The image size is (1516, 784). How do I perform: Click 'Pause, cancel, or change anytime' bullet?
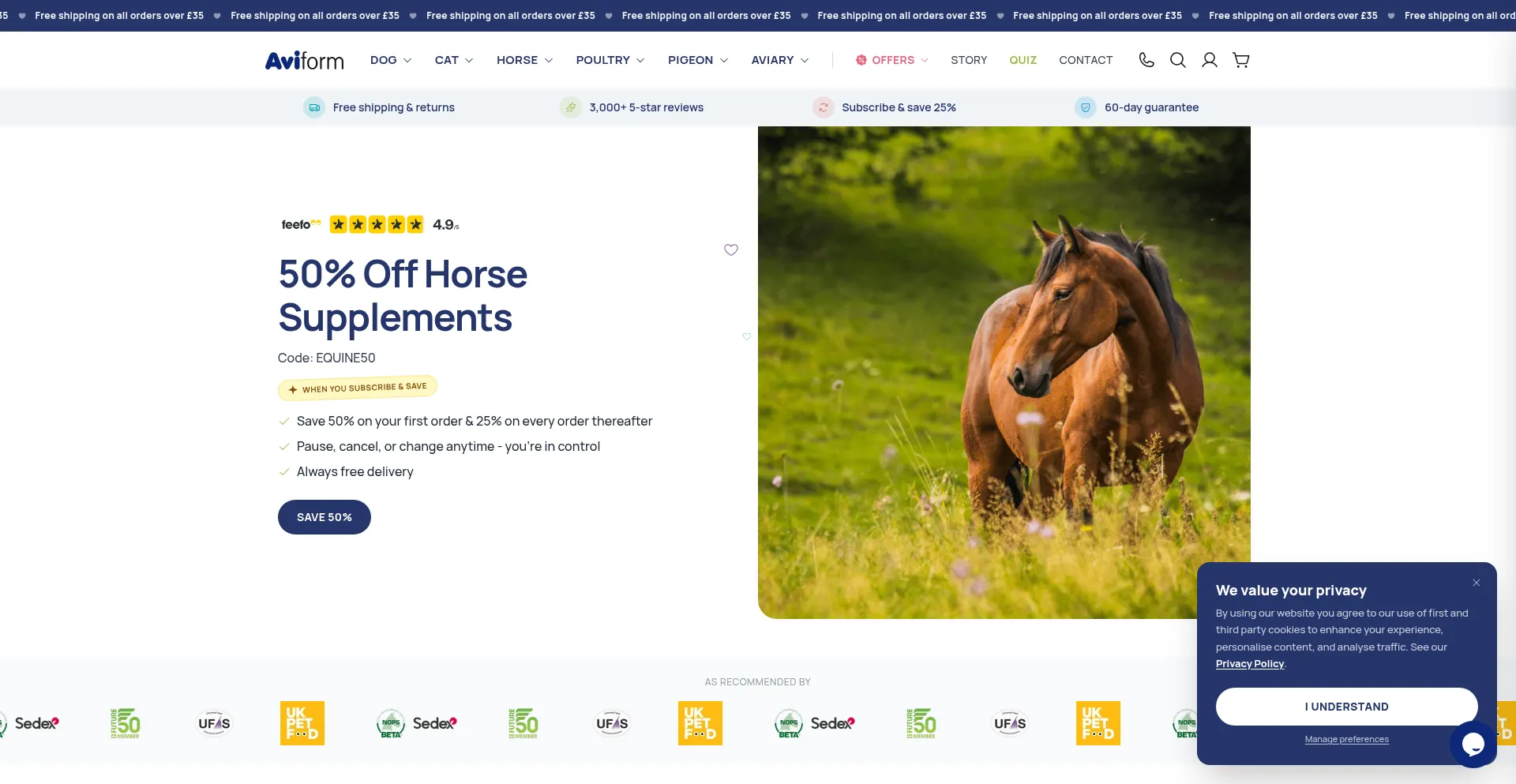[x=448, y=446]
